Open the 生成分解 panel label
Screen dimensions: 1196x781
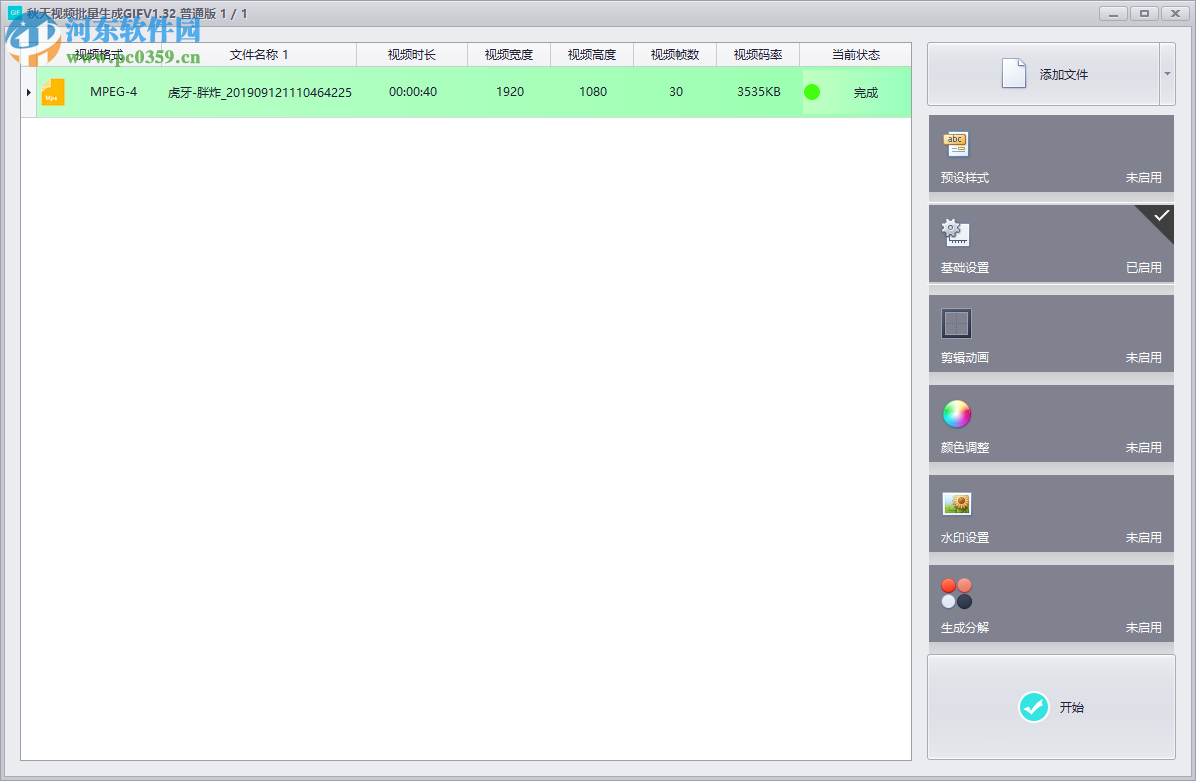click(x=965, y=628)
